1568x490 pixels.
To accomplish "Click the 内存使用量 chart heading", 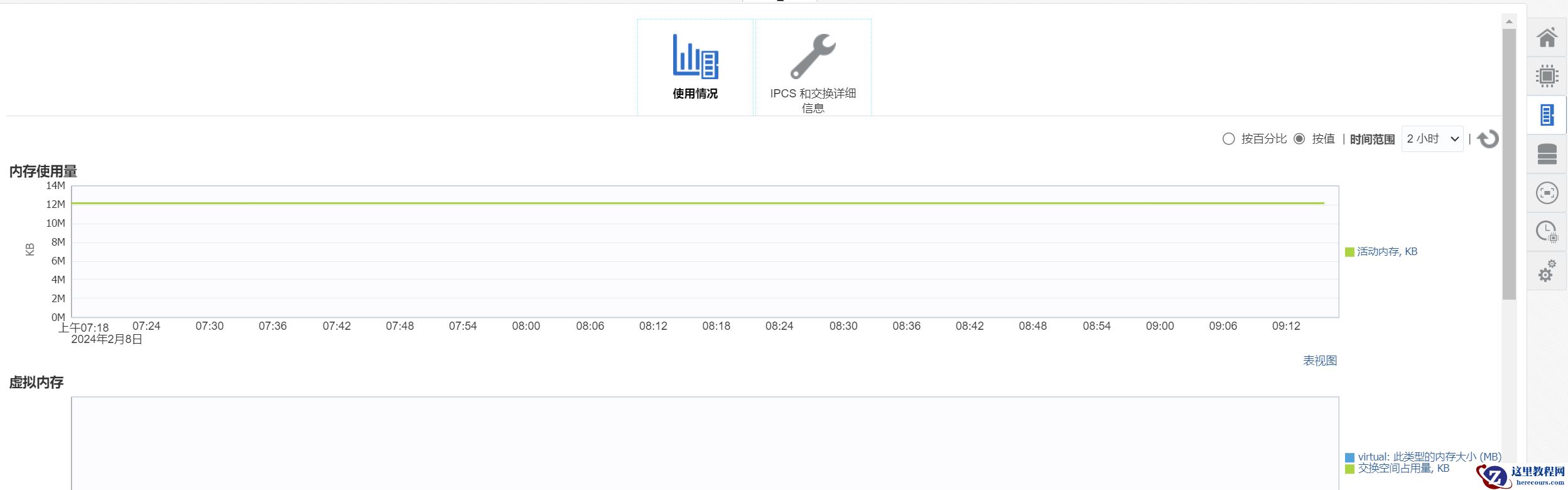I will click(43, 171).
